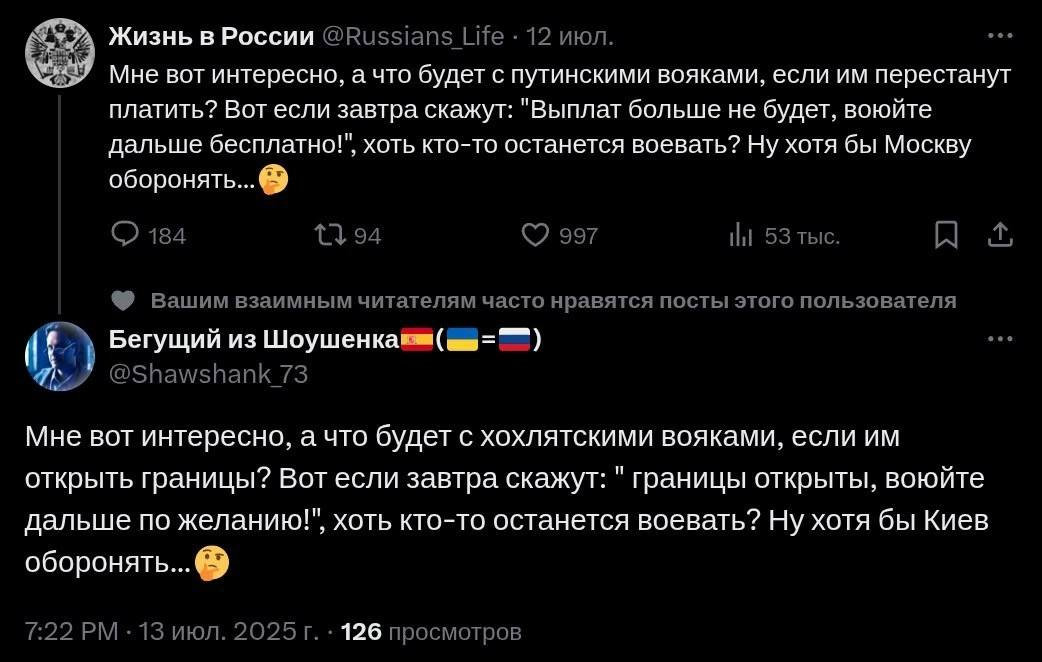Click the share upload icon
The width and height of the screenshot is (1042, 662).
click(x=1000, y=235)
